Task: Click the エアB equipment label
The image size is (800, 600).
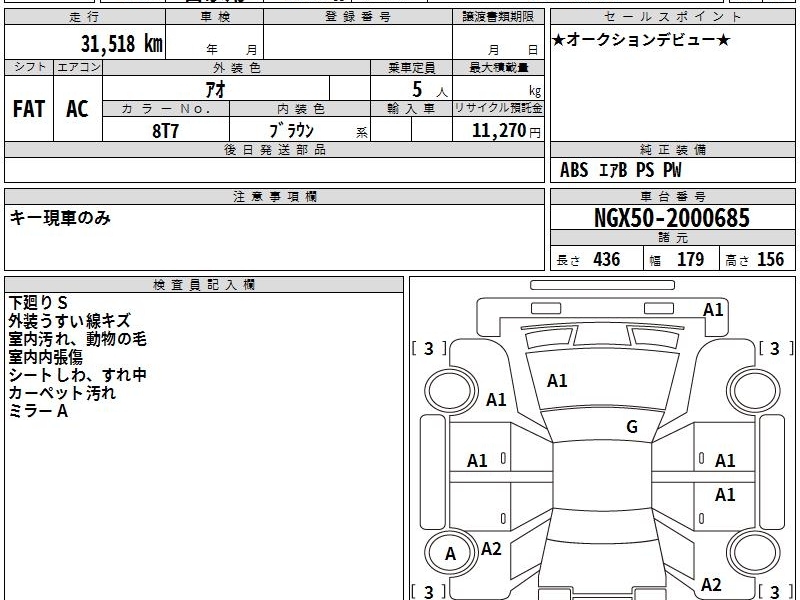Action: coord(613,170)
